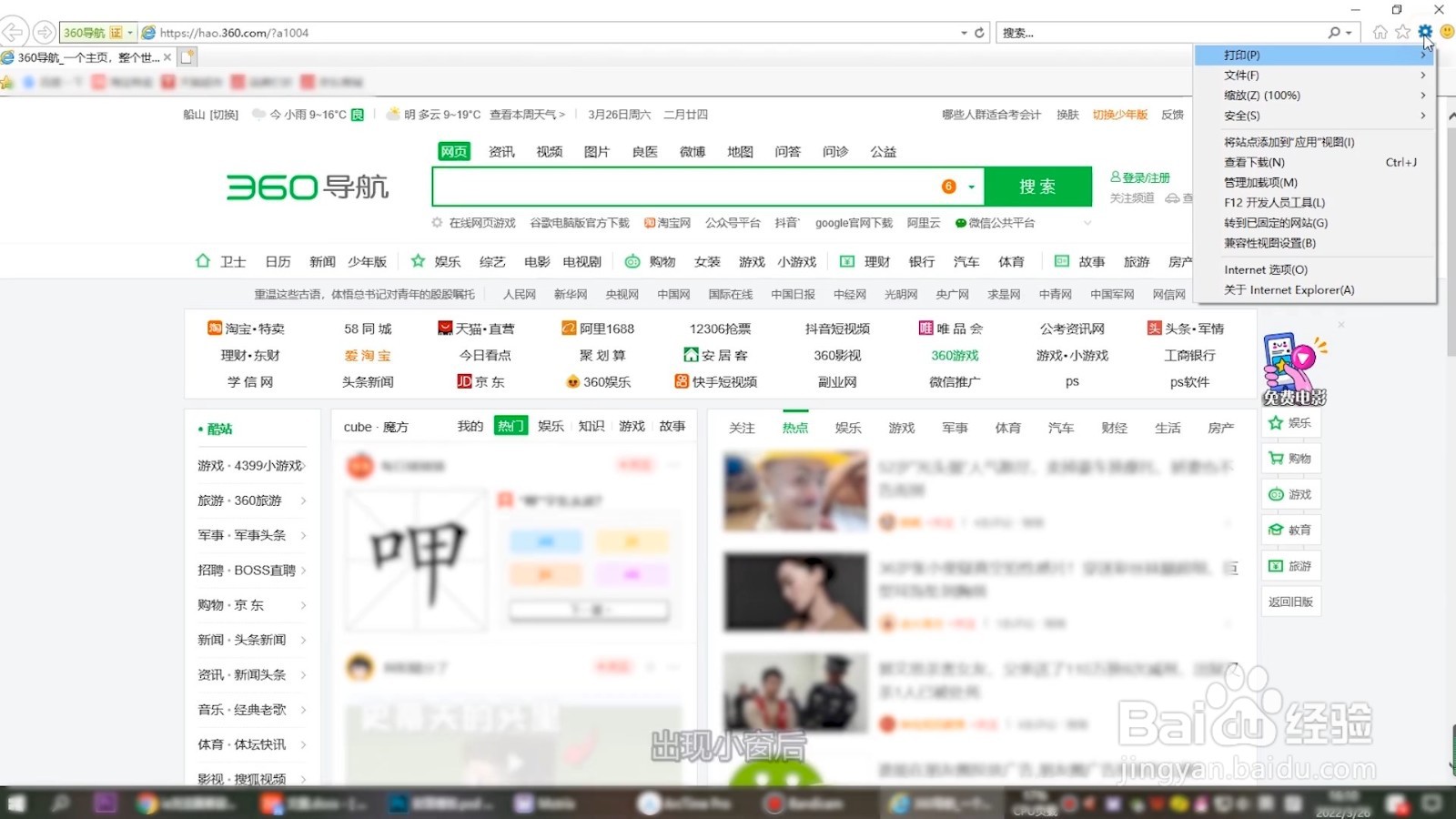Select the 热门 tab in cube panel
This screenshot has width=1456, height=819.
511,426
